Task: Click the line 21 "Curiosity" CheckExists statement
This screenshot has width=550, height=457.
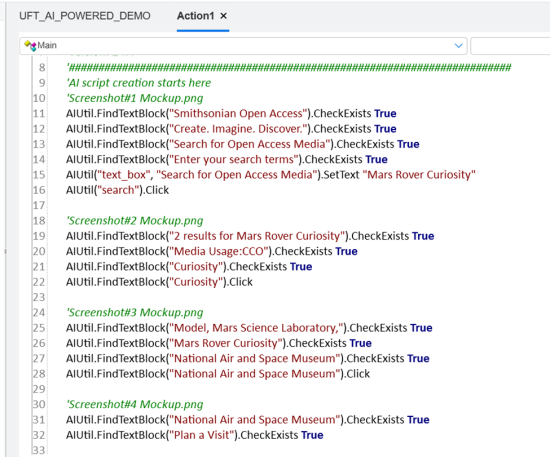Action: 189,267
